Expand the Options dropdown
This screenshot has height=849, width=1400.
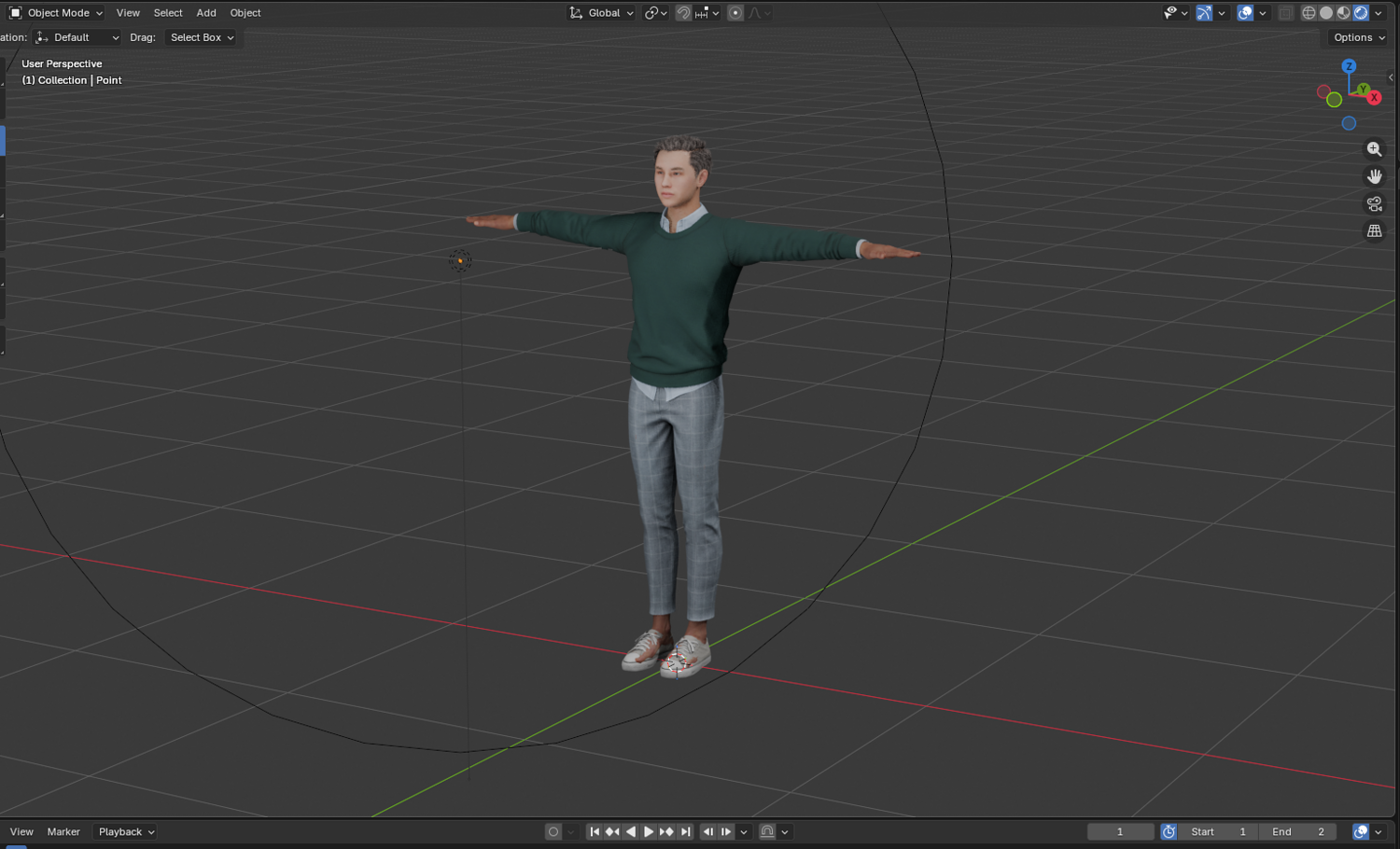pos(1359,37)
